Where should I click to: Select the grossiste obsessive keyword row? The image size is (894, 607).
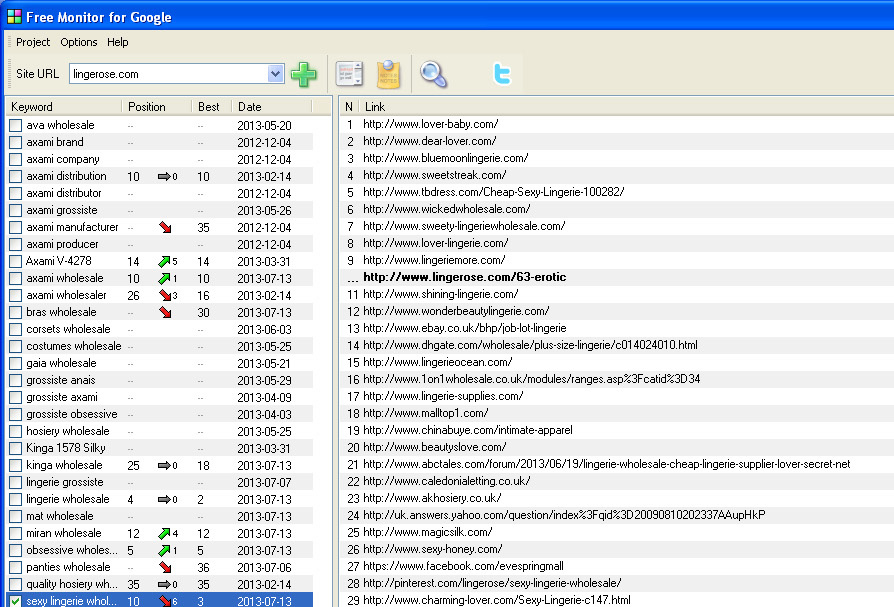(160, 414)
